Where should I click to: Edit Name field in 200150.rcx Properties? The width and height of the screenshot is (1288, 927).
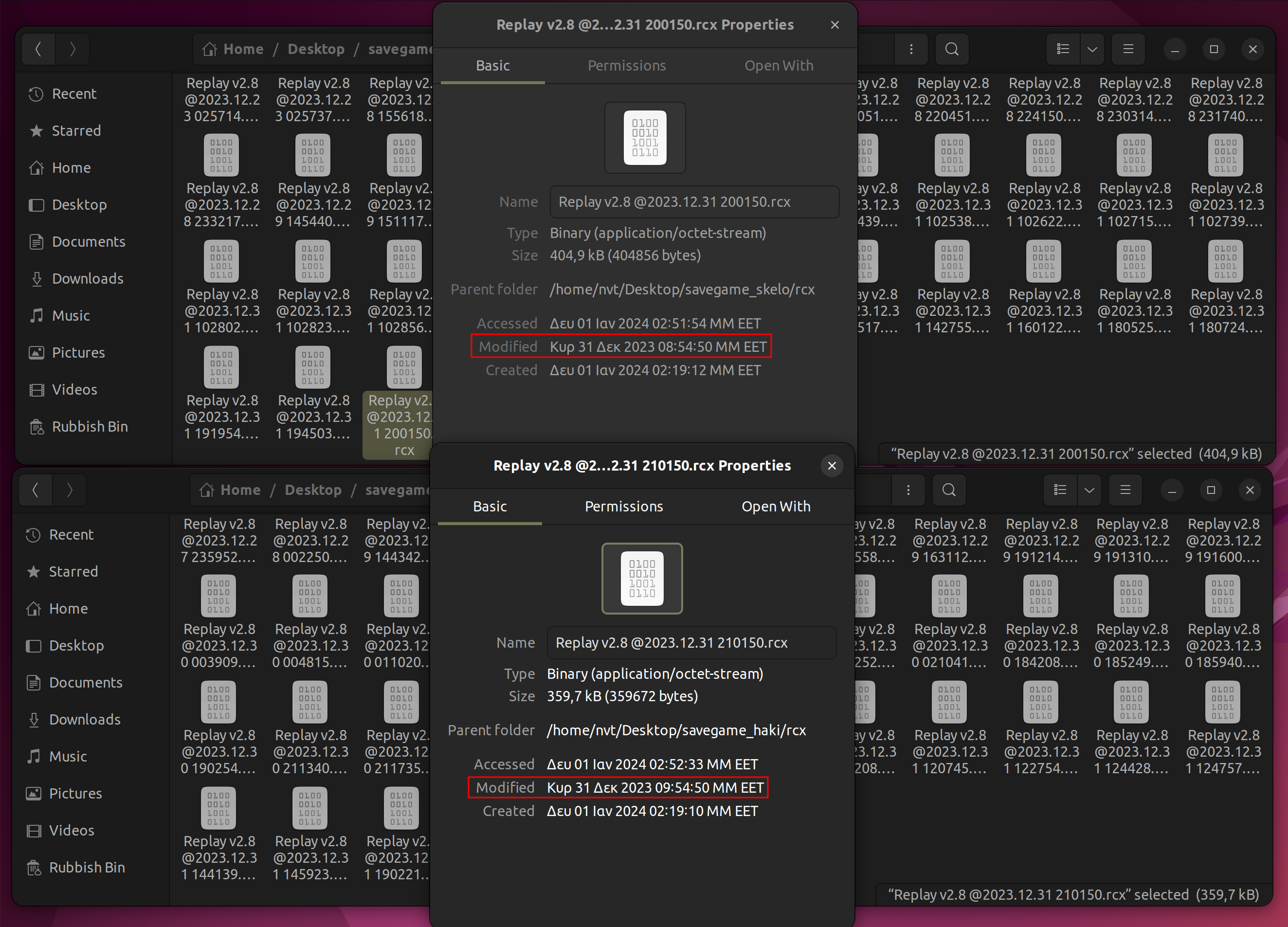(694, 201)
